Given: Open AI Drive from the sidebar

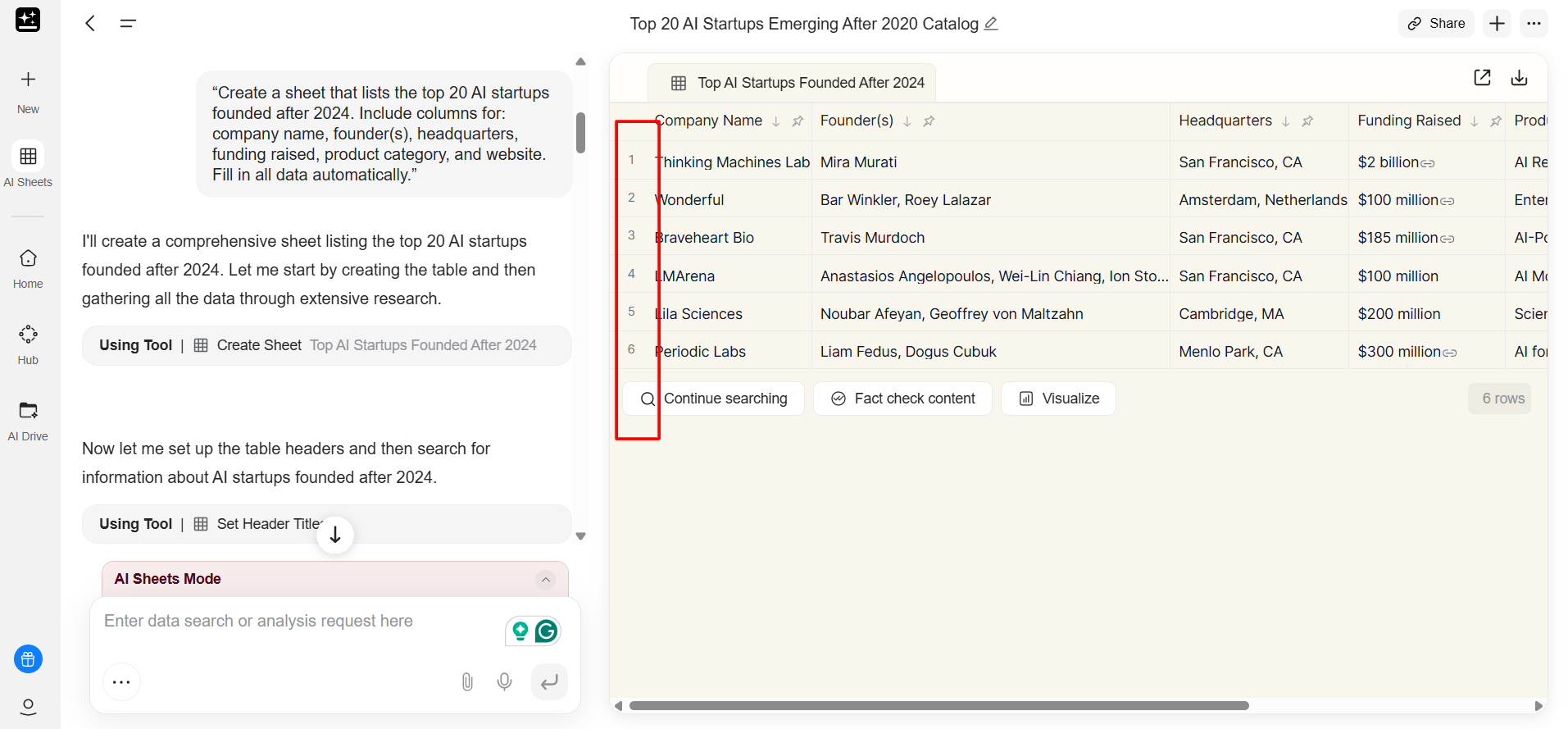Looking at the screenshot, I should click(x=28, y=420).
